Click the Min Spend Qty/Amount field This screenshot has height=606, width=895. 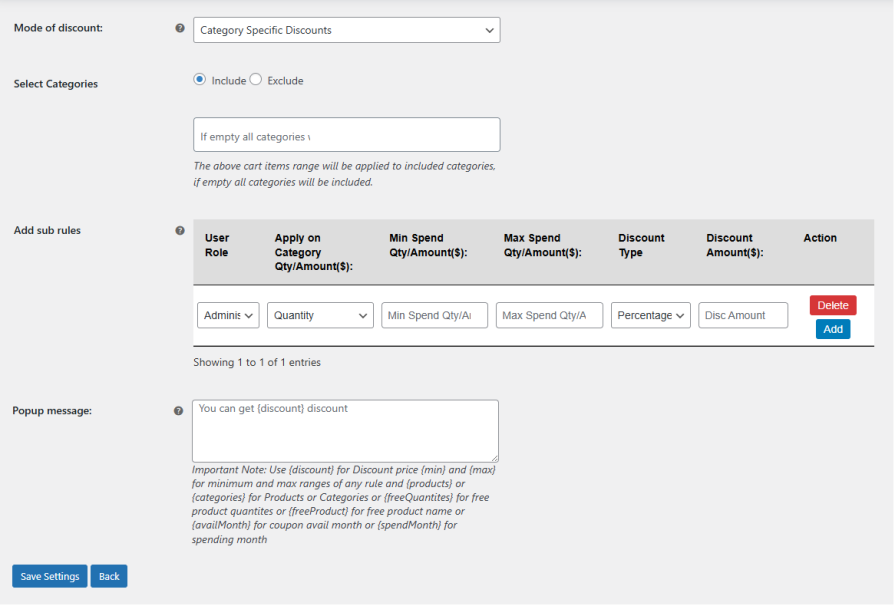[x=434, y=315]
